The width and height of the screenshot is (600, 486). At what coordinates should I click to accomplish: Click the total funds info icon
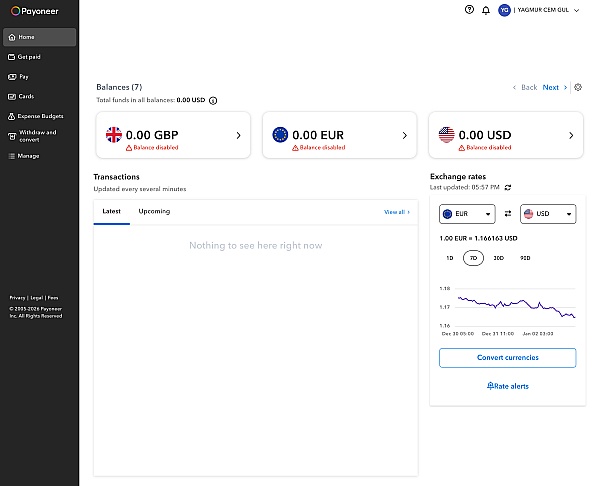[213, 100]
